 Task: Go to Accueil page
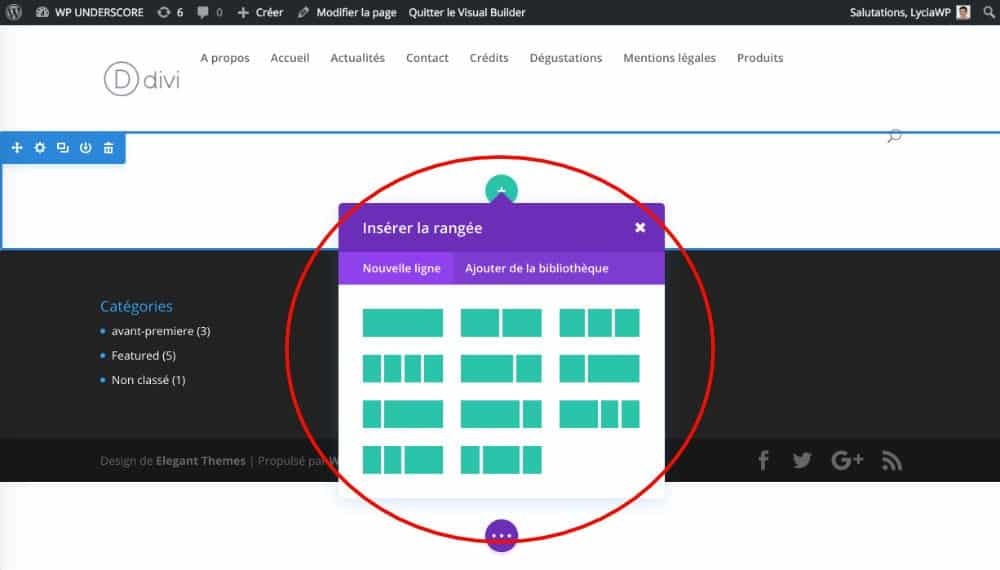290,58
